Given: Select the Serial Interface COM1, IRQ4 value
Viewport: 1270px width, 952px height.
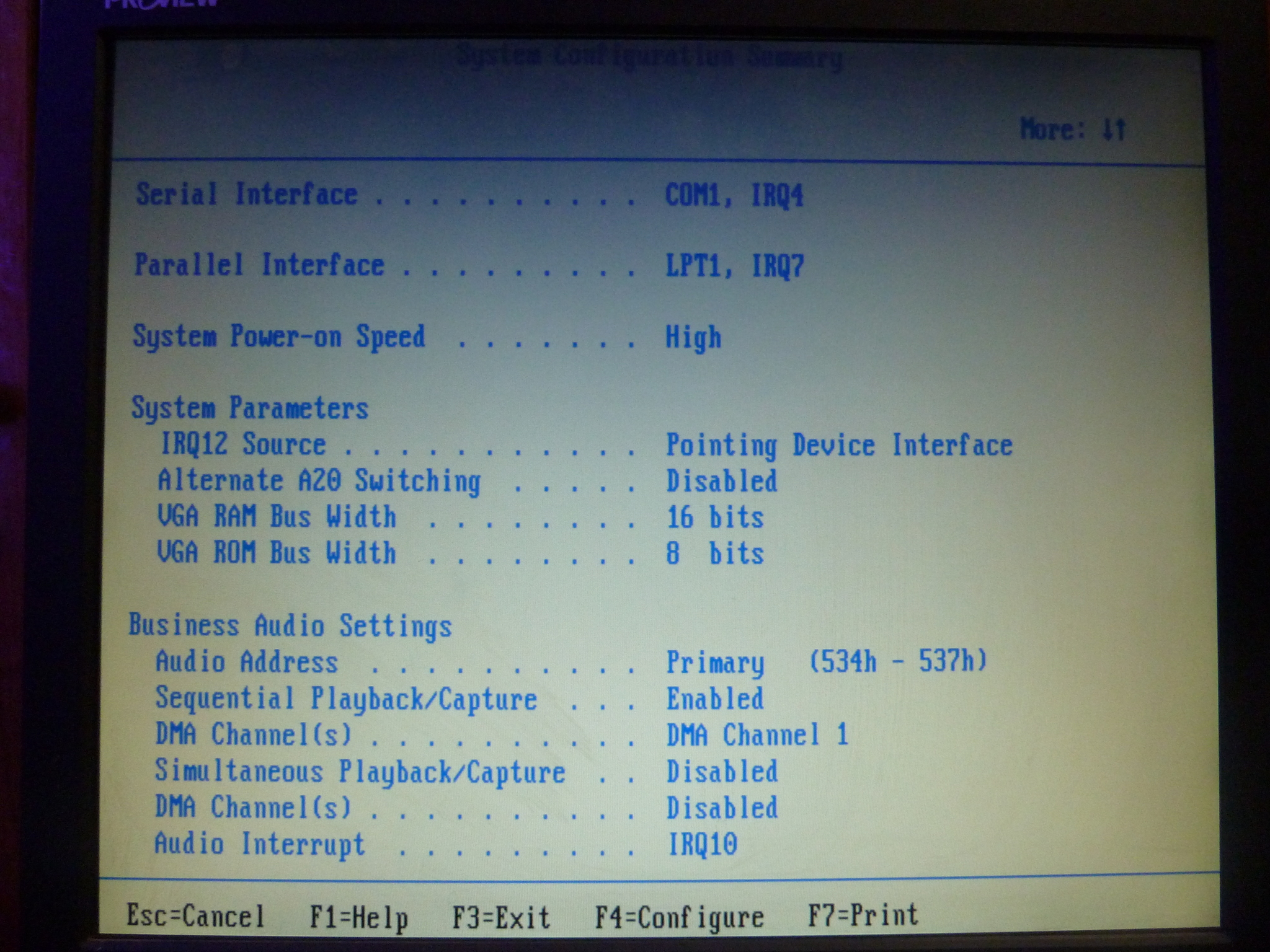Looking at the screenshot, I should (x=734, y=195).
